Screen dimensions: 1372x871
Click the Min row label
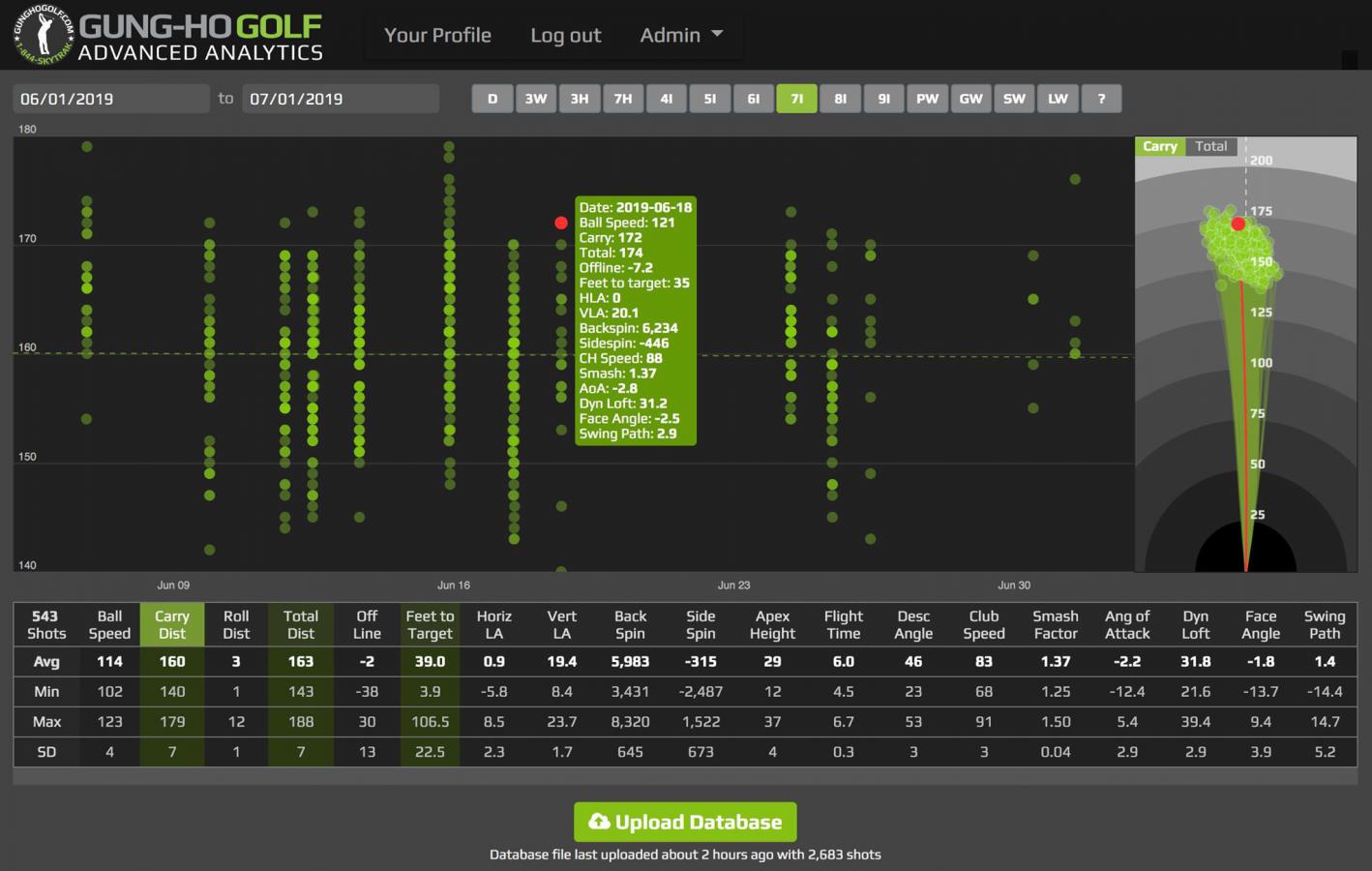coord(46,692)
